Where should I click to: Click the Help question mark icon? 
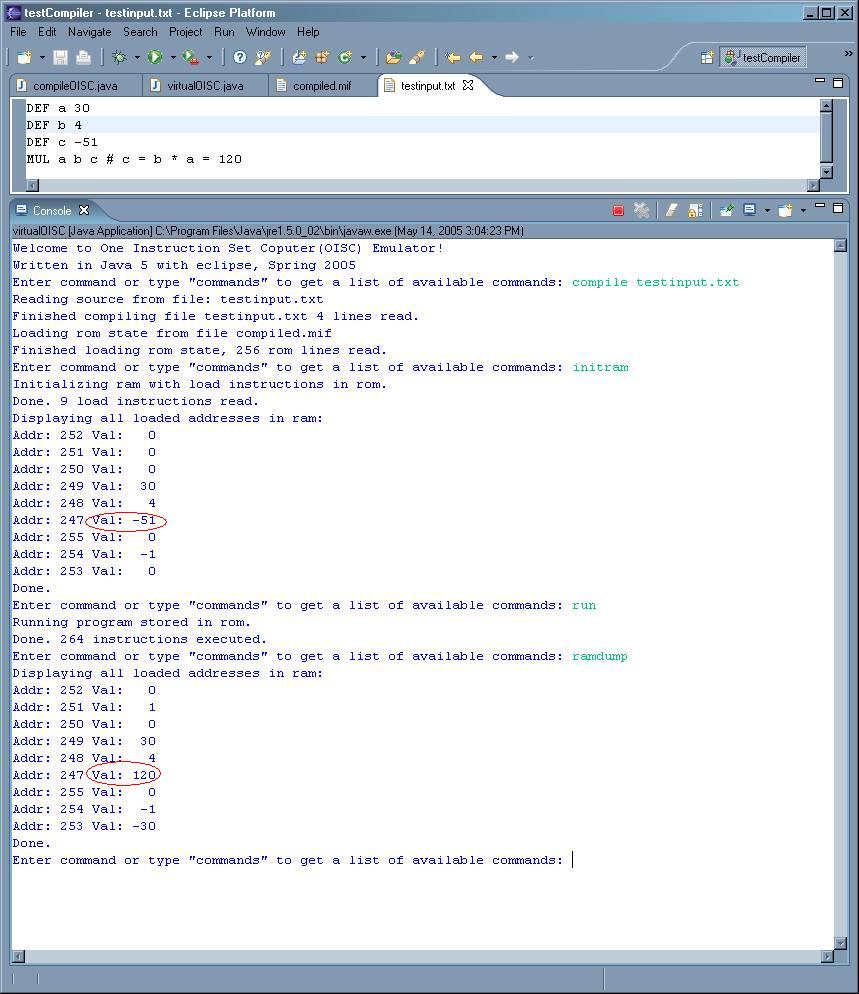click(x=240, y=58)
